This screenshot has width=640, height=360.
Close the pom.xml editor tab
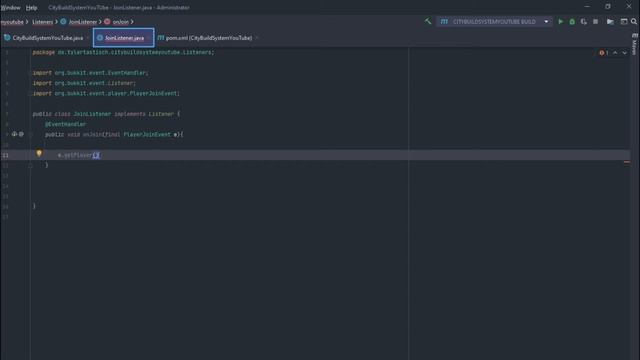tap(257, 38)
